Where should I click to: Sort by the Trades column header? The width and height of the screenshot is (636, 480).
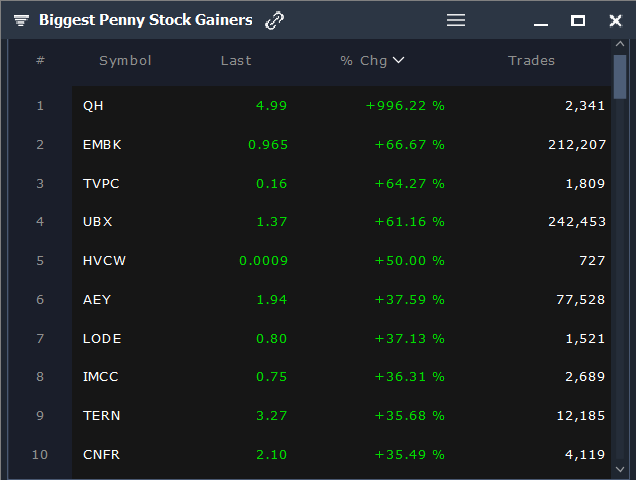(x=531, y=61)
